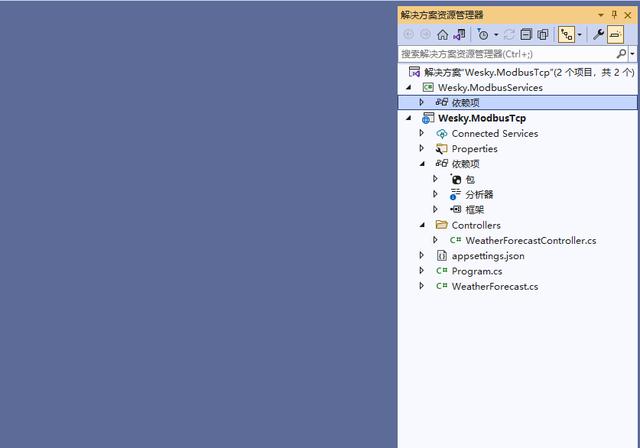The height and width of the screenshot is (448, 640).
Task: Open the dropdown arrow beside the pending changes filter
Action: click(496, 35)
